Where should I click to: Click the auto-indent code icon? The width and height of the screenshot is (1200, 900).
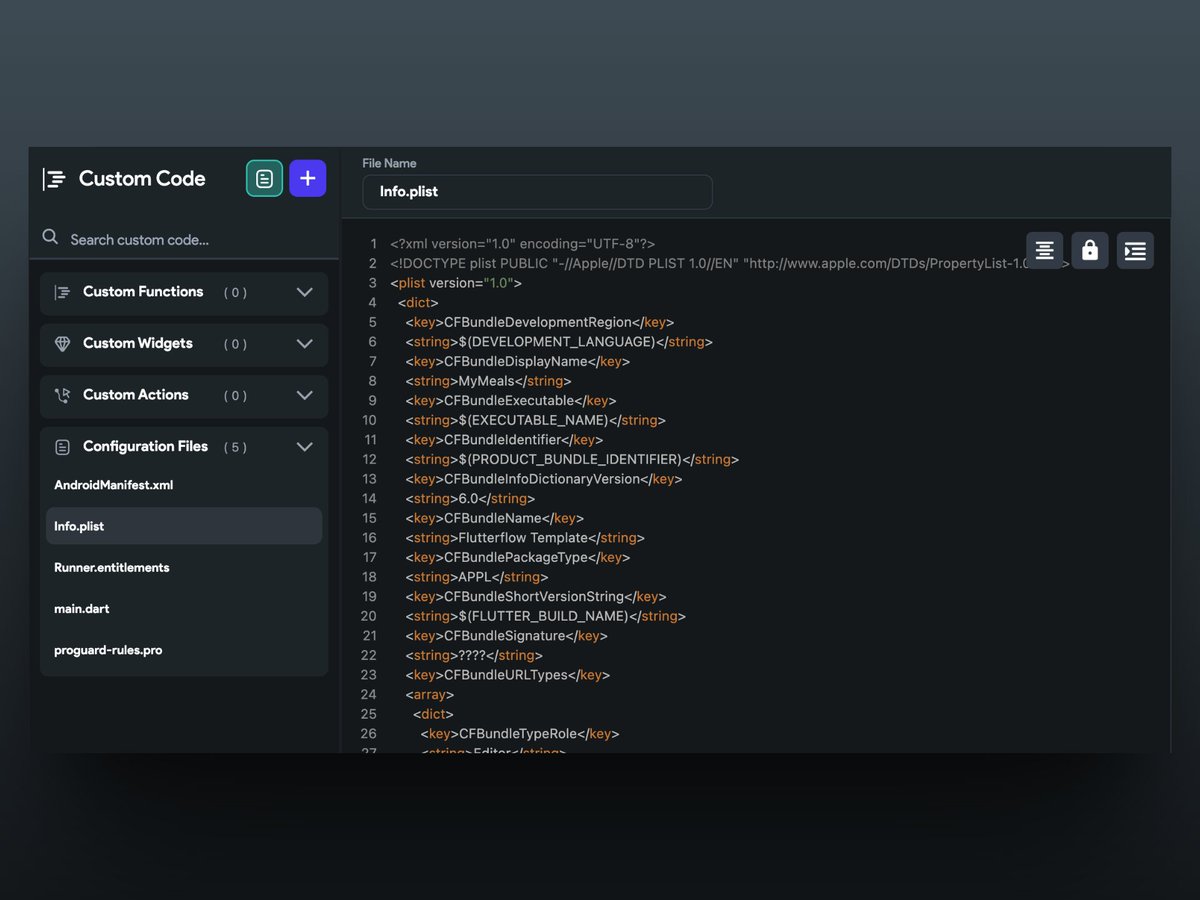point(1135,250)
